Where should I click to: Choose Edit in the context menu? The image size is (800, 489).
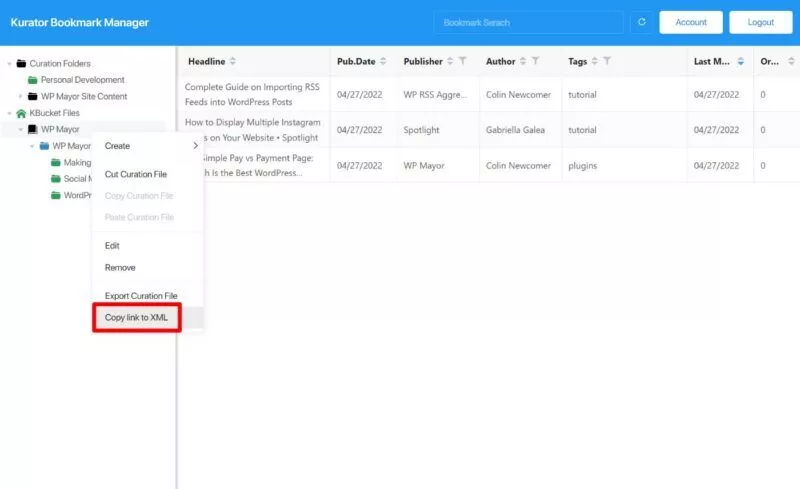pyautogui.click(x=147, y=246)
